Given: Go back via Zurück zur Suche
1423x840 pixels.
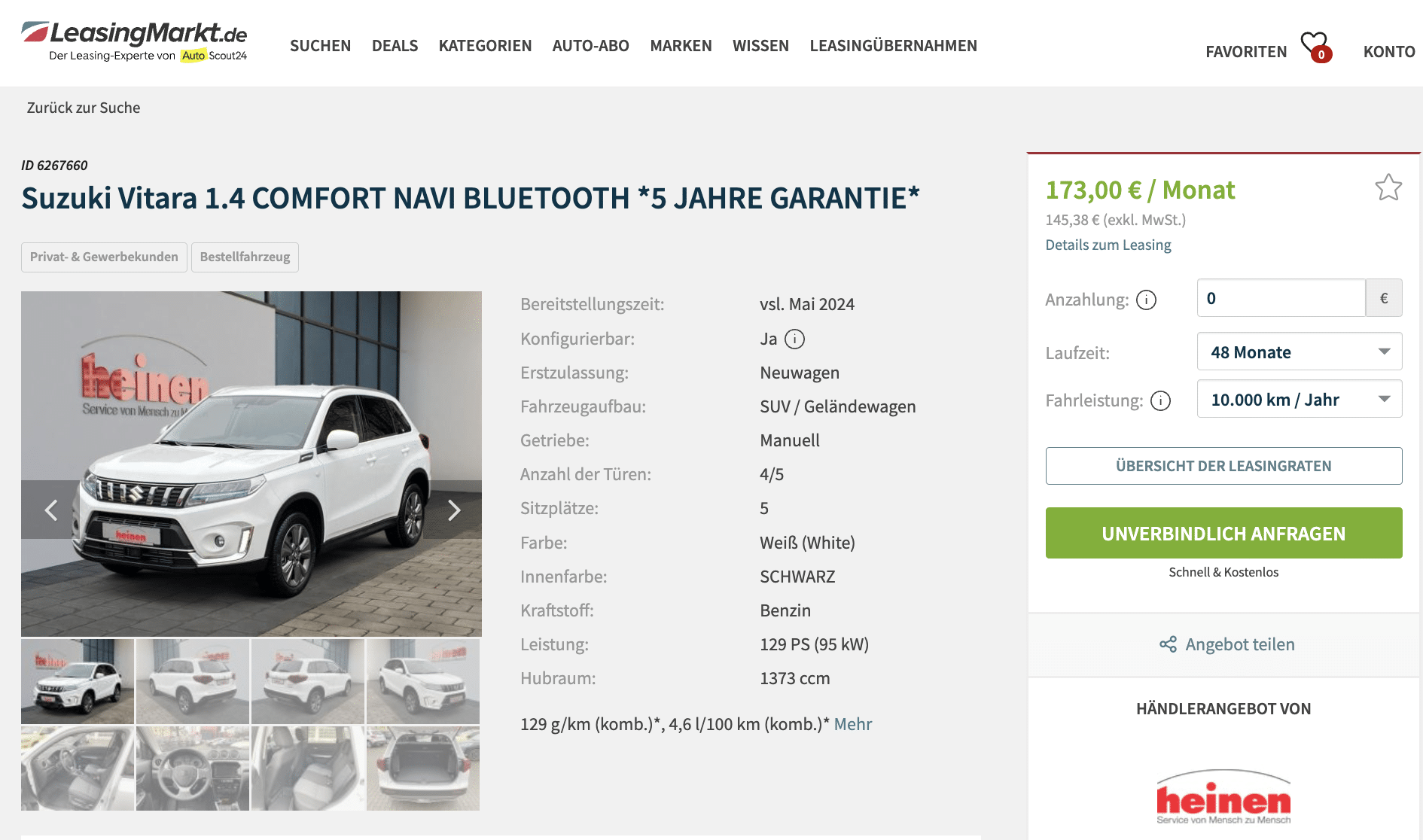Looking at the screenshot, I should (84, 108).
